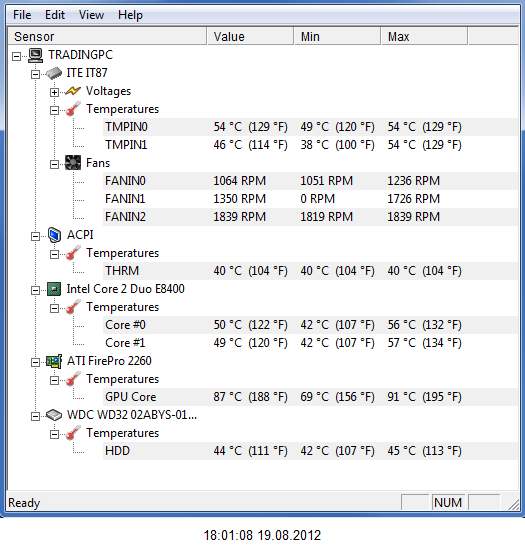Select the FANIN2 sensor row

(x=311, y=217)
